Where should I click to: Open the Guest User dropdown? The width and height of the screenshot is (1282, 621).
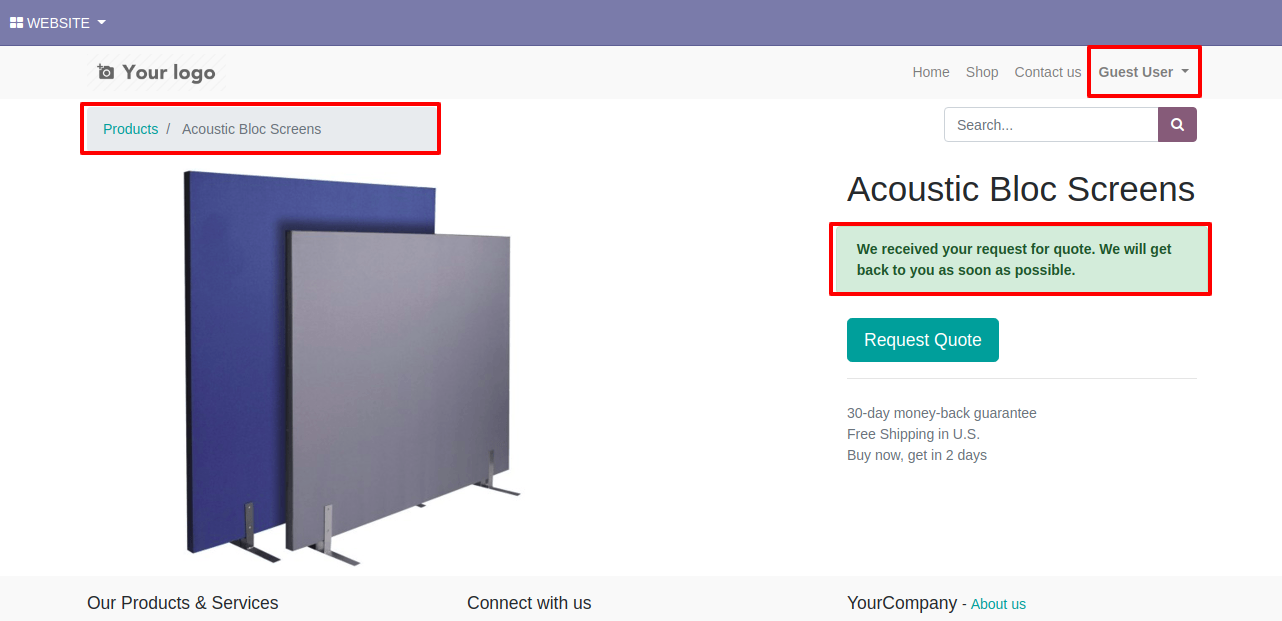point(1144,72)
